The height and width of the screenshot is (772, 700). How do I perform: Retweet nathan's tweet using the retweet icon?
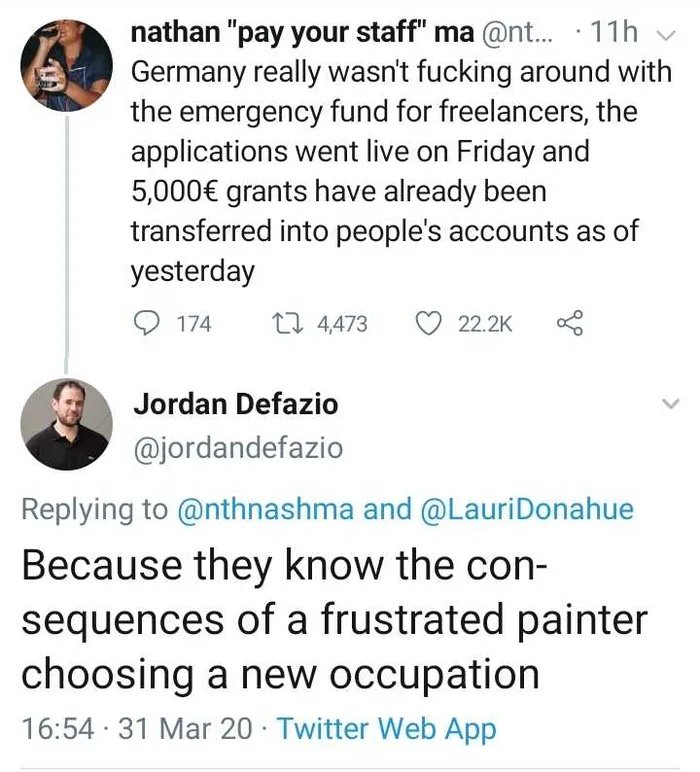point(289,323)
